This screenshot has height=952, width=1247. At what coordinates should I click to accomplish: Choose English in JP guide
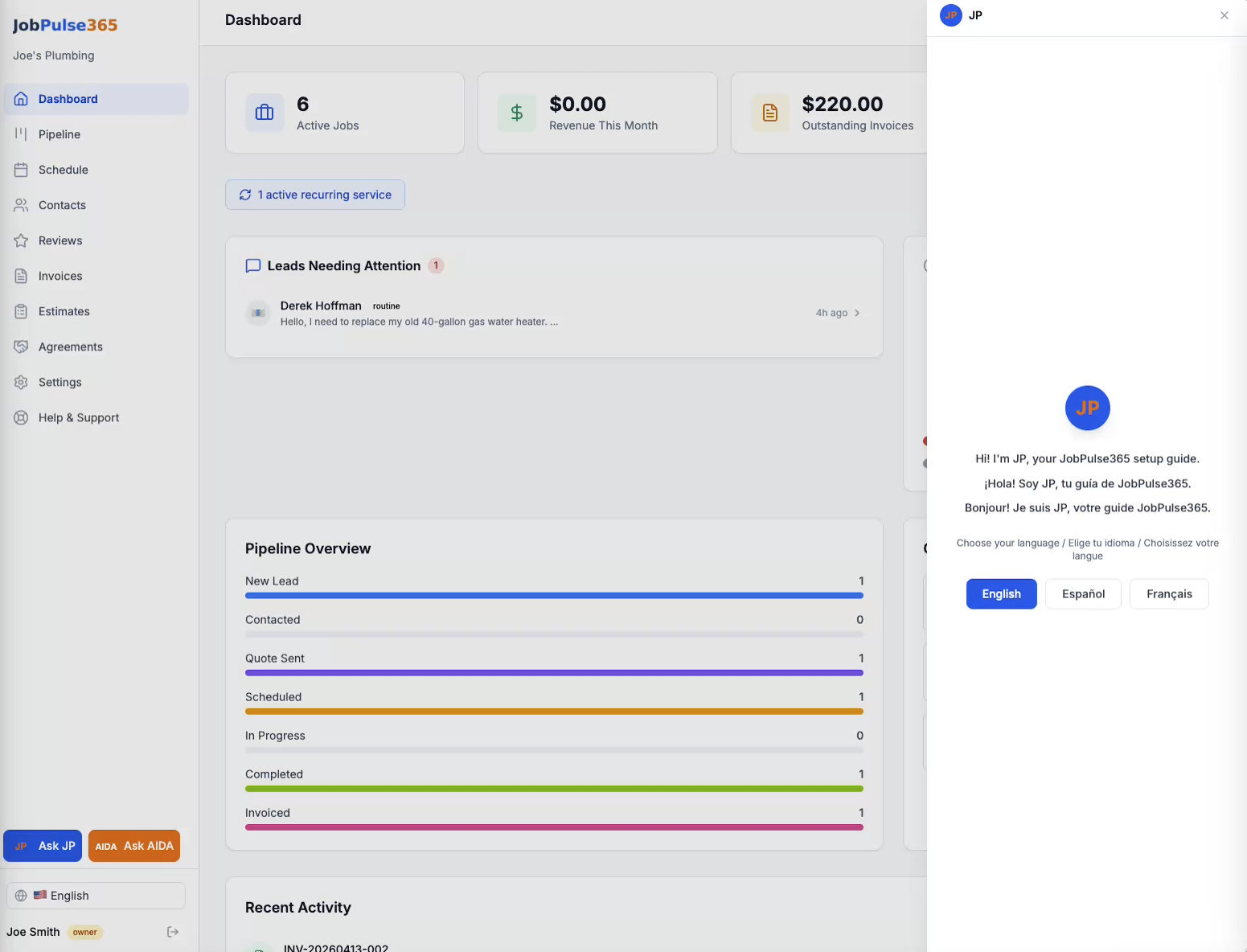(1002, 594)
